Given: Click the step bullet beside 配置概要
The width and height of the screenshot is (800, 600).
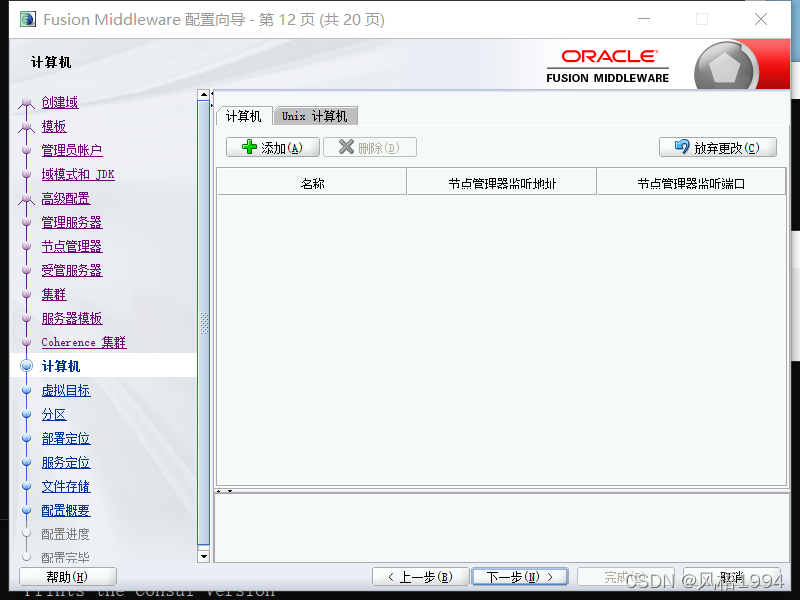Looking at the screenshot, I should pos(27,510).
